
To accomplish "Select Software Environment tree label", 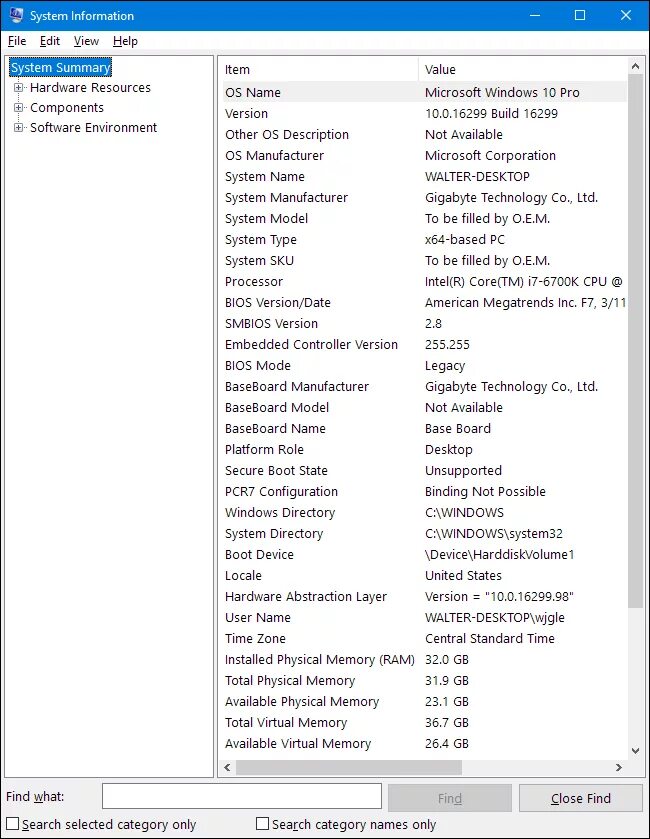I will [94, 127].
